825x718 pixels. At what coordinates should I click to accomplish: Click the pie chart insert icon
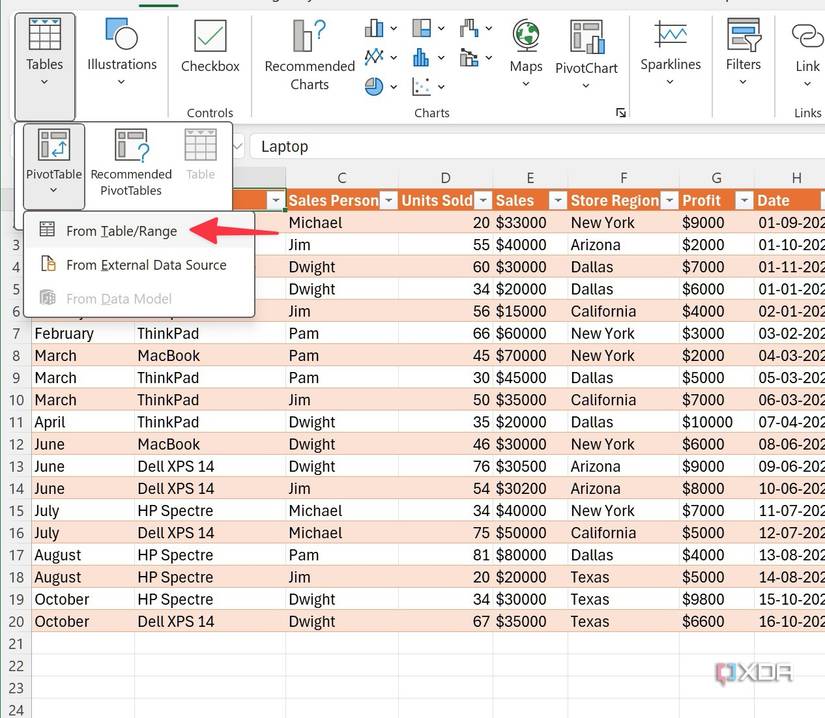point(374,86)
